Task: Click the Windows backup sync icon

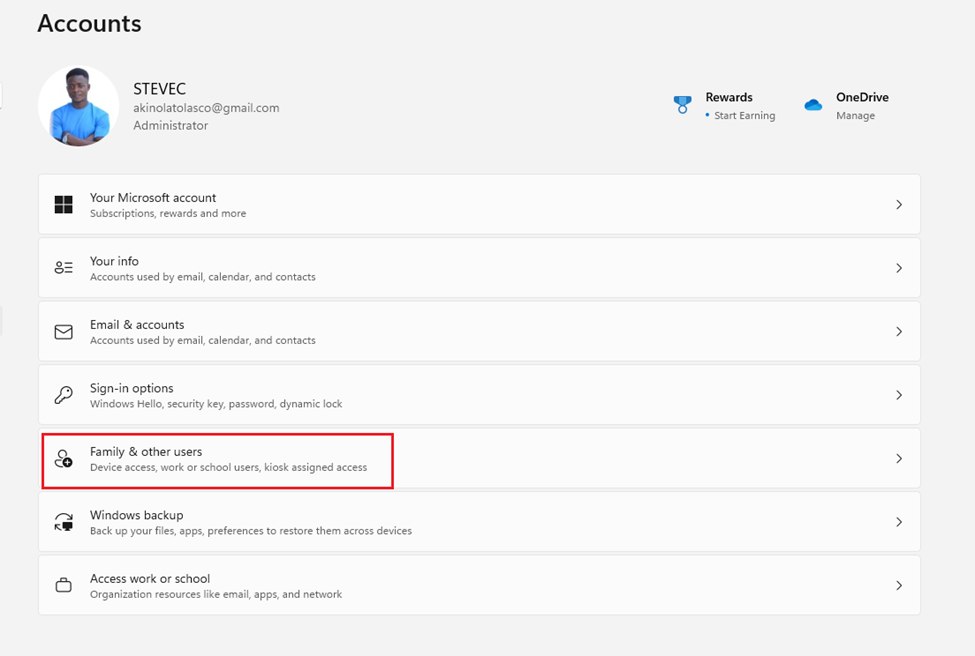Action: [x=64, y=522]
